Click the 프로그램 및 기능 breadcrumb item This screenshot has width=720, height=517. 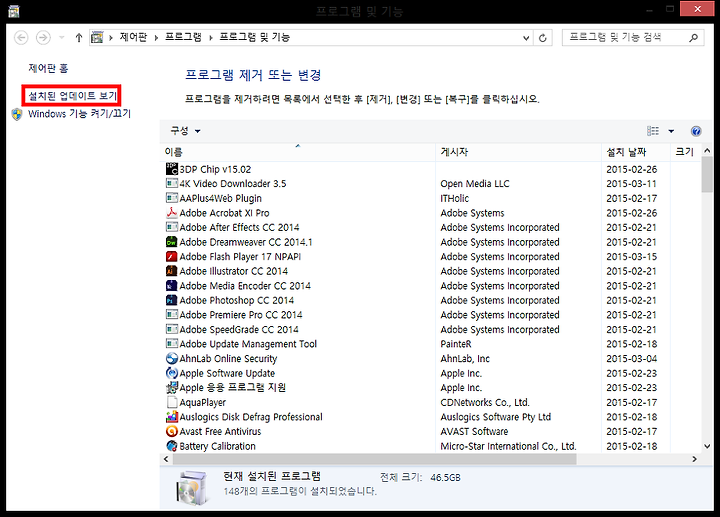[x=254, y=37]
